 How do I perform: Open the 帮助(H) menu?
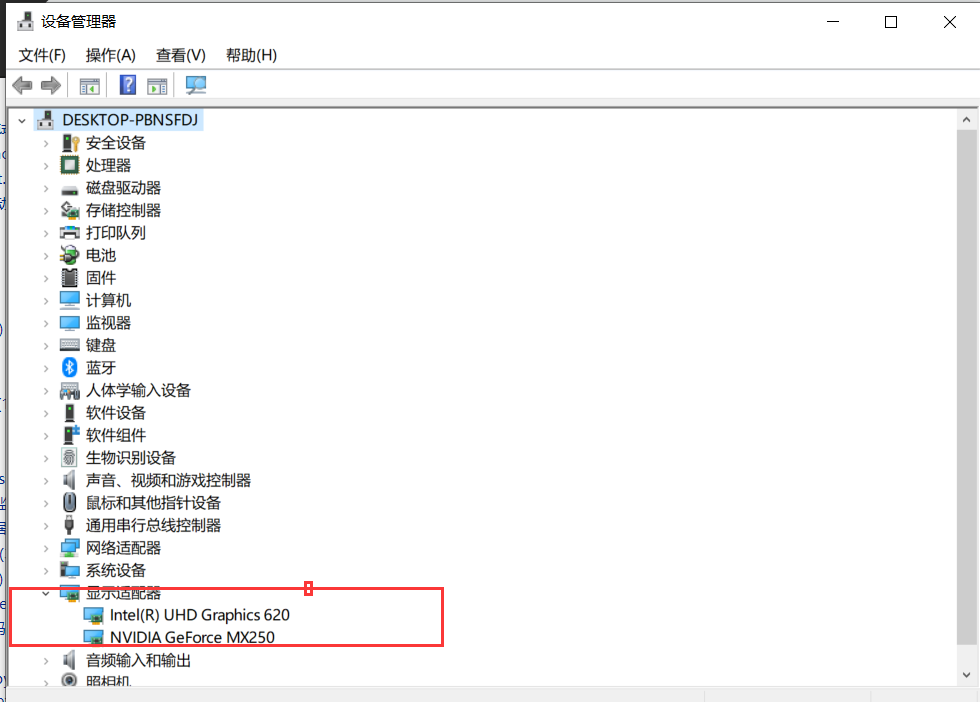251,55
